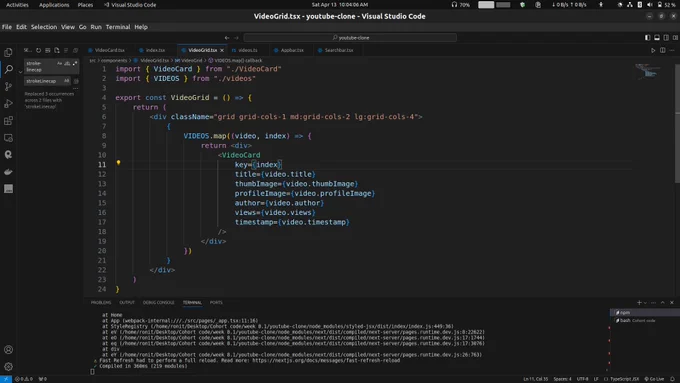The image size is (680, 383).
Task: Run the file using the editor play icon
Action: [653, 50]
